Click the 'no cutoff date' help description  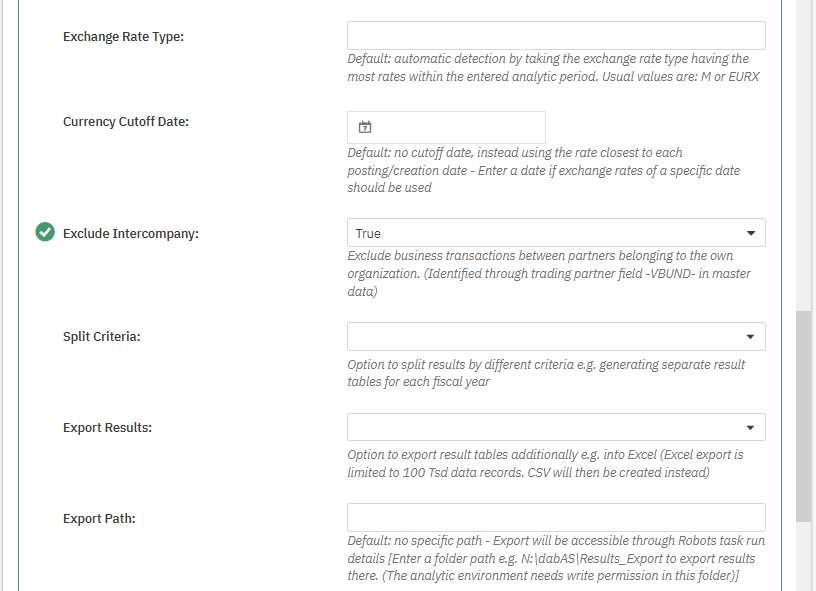coord(543,170)
